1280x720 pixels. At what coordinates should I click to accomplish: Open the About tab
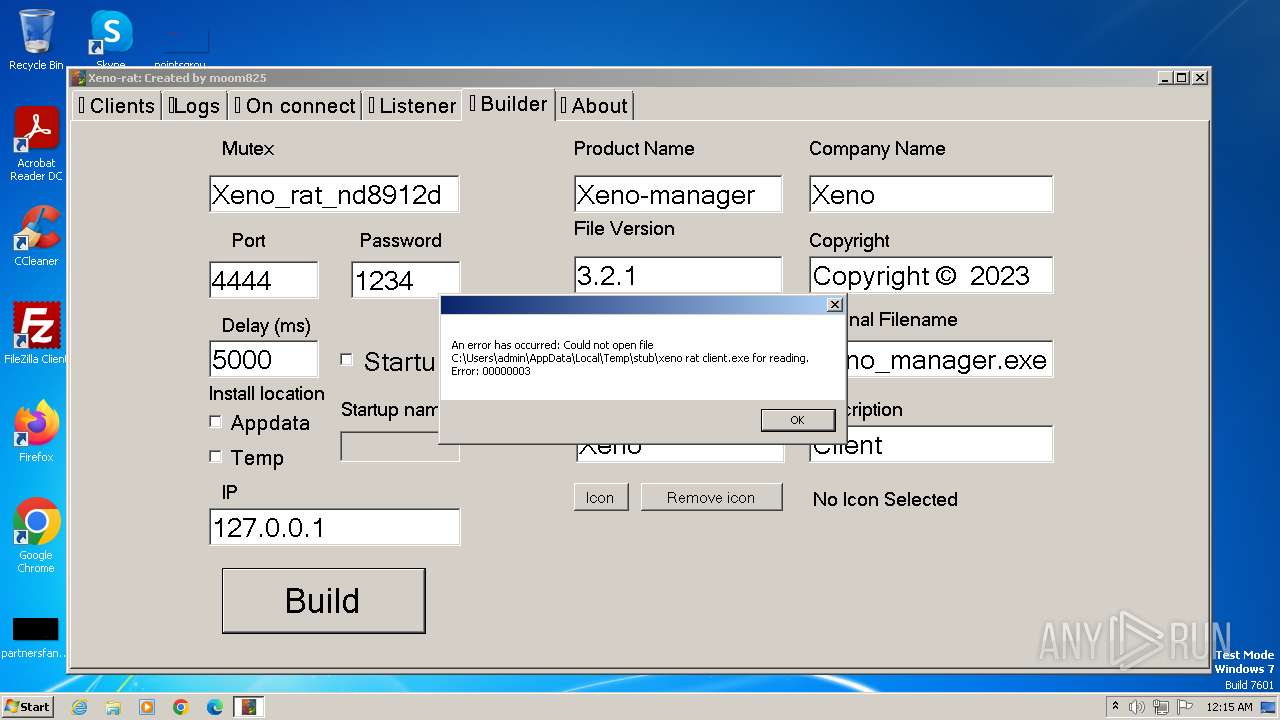click(594, 106)
